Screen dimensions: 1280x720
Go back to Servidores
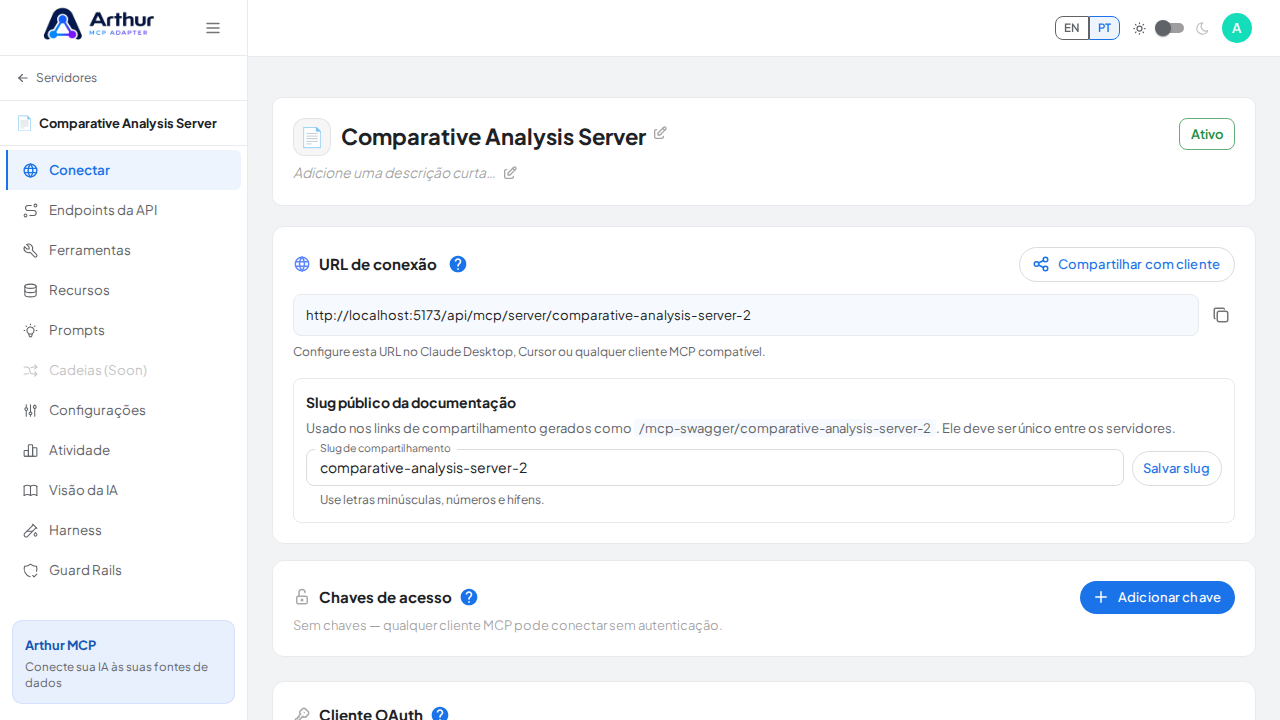coord(57,78)
